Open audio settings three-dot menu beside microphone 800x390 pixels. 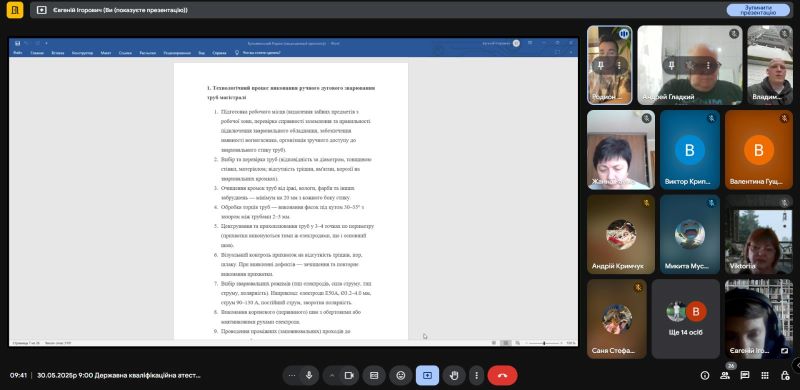pyautogui.click(x=291, y=375)
